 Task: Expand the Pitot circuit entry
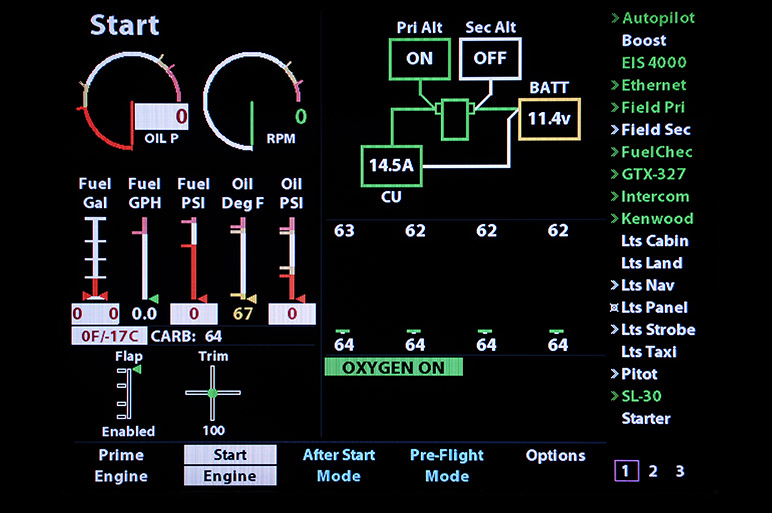click(640, 374)
